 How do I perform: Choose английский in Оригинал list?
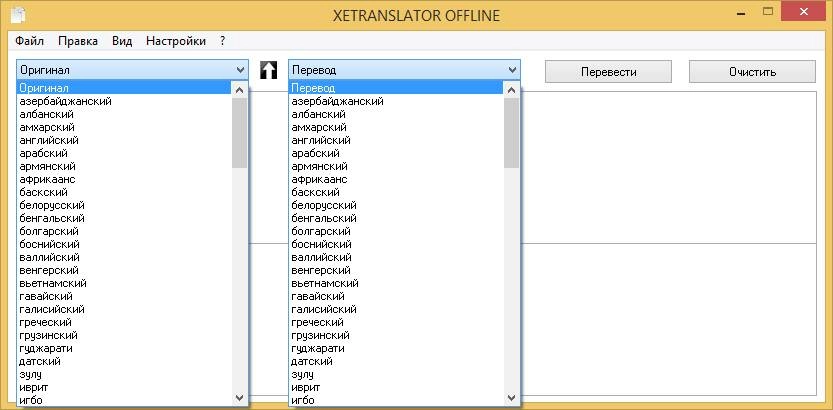pos(124,140)
